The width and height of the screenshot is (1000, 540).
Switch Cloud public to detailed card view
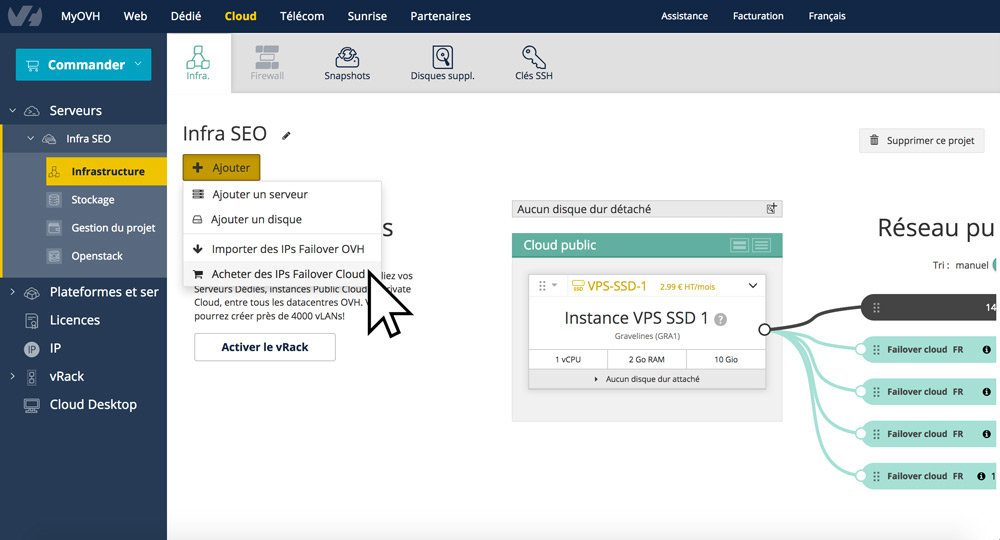(739, 245)
